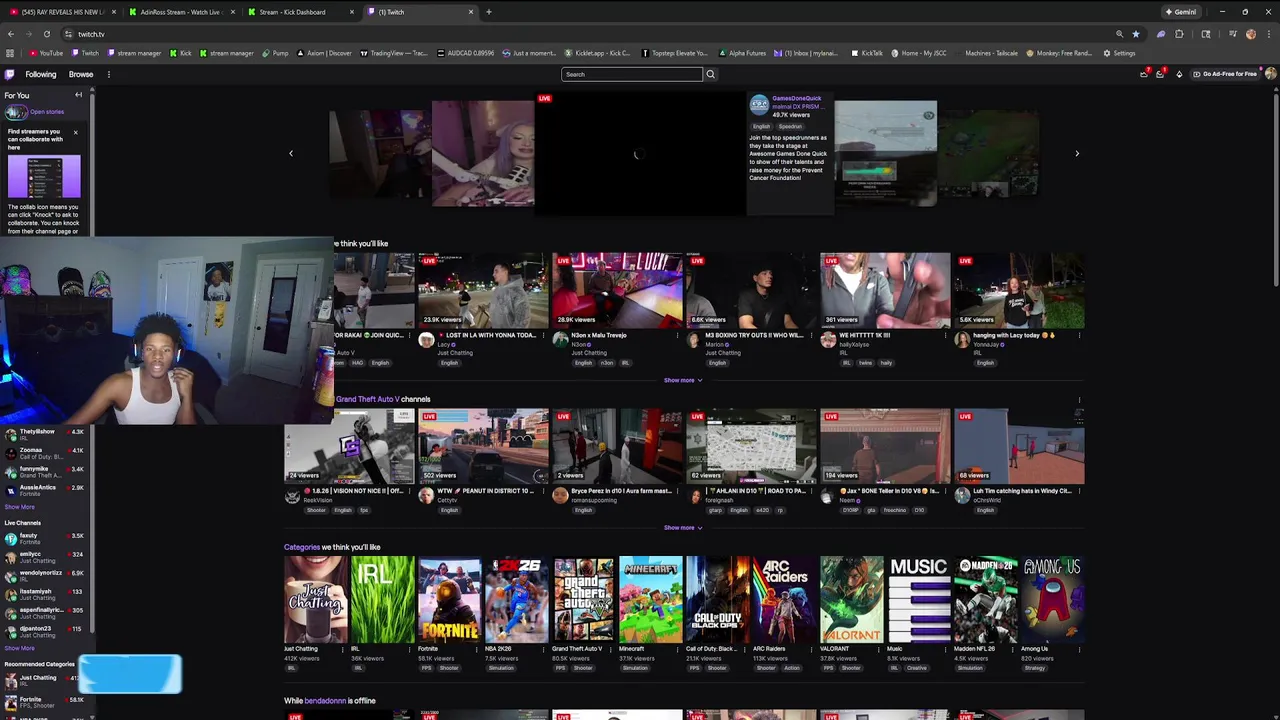Open hanging with Lacy today stream
The image size is (1280, 720).
point(1019,290)
